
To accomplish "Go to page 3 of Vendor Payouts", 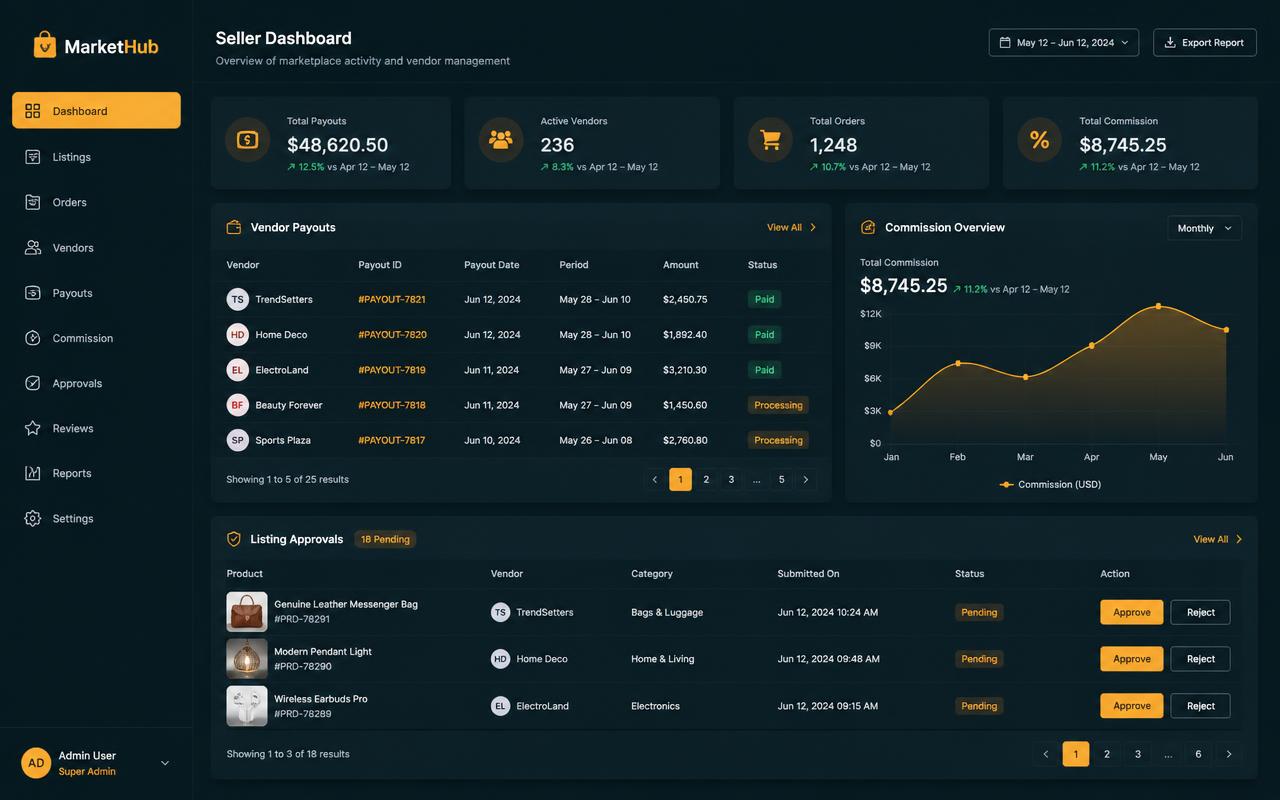I will (731, 479).
